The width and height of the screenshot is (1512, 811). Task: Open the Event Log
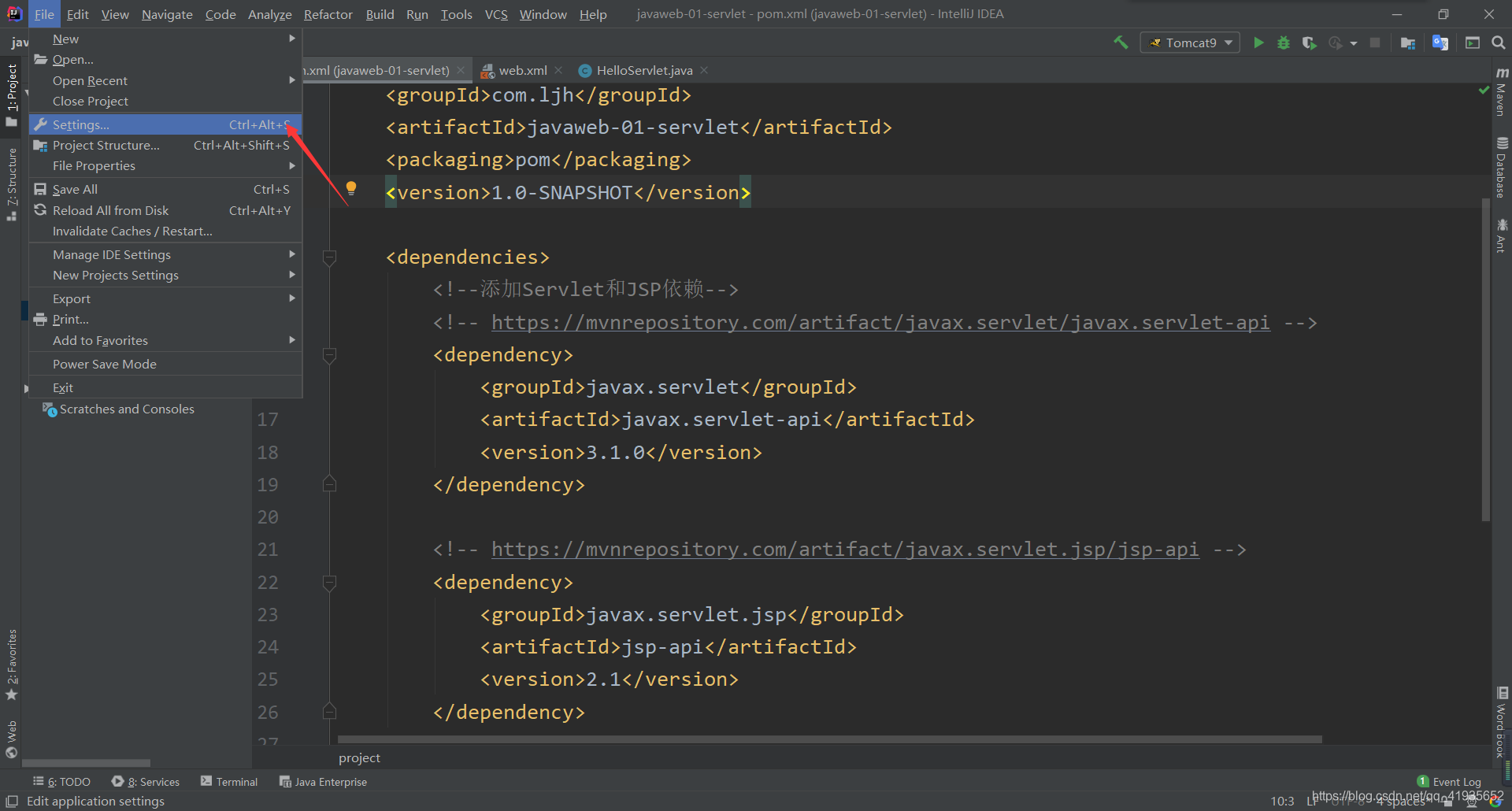click(1449, 781)
